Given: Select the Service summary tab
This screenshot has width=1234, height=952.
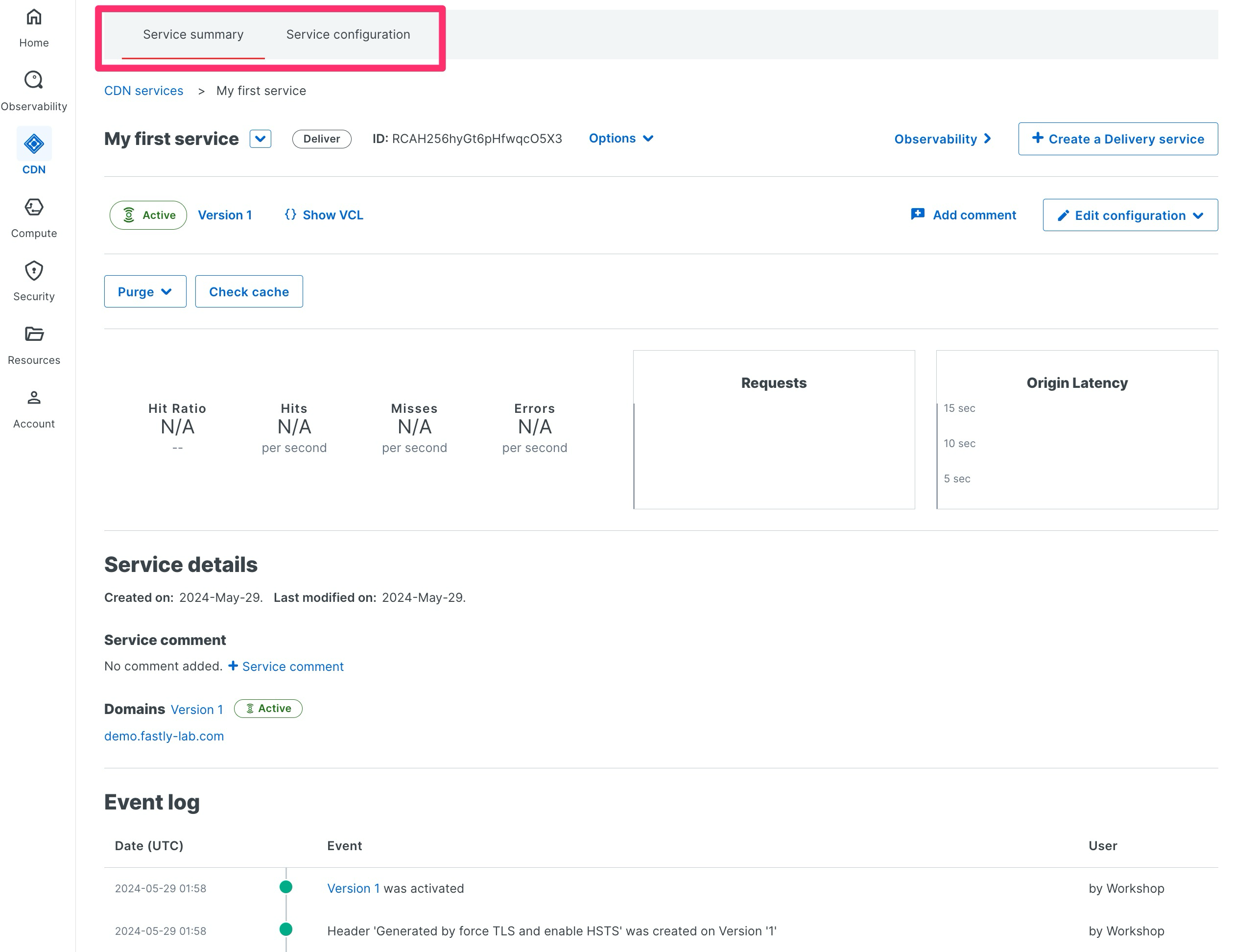Looking at the screenshot, I should click(x=193, y=34).
